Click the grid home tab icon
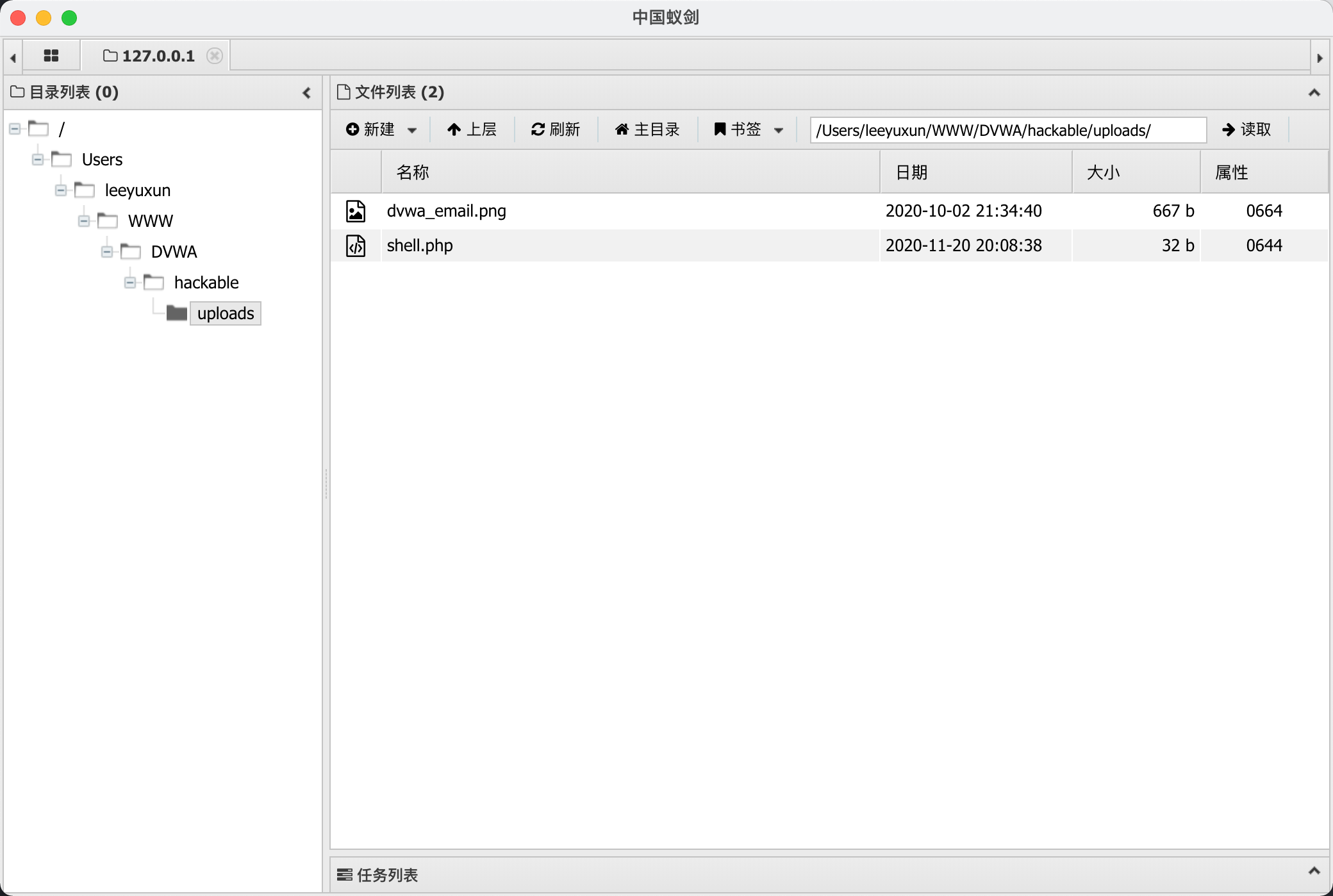Viewport: 1333px width, 896px height. (51, 56)
